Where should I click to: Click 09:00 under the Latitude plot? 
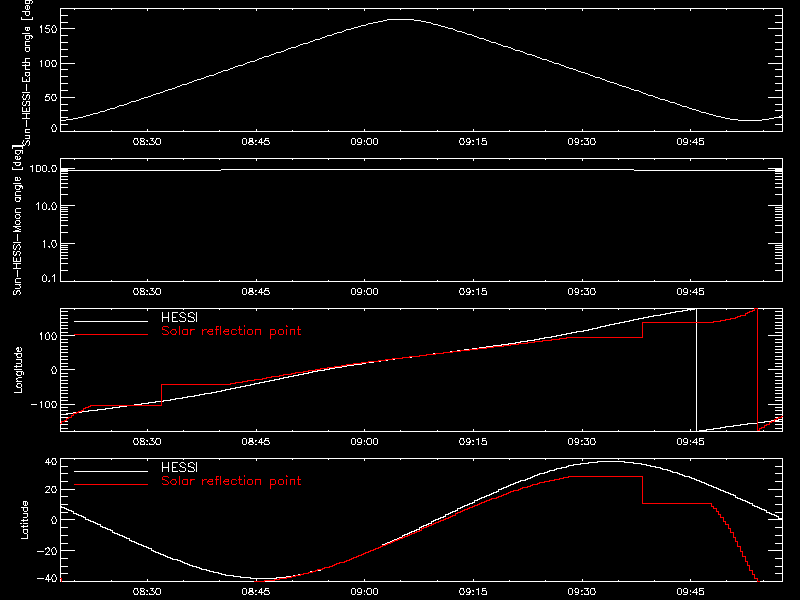364,592
